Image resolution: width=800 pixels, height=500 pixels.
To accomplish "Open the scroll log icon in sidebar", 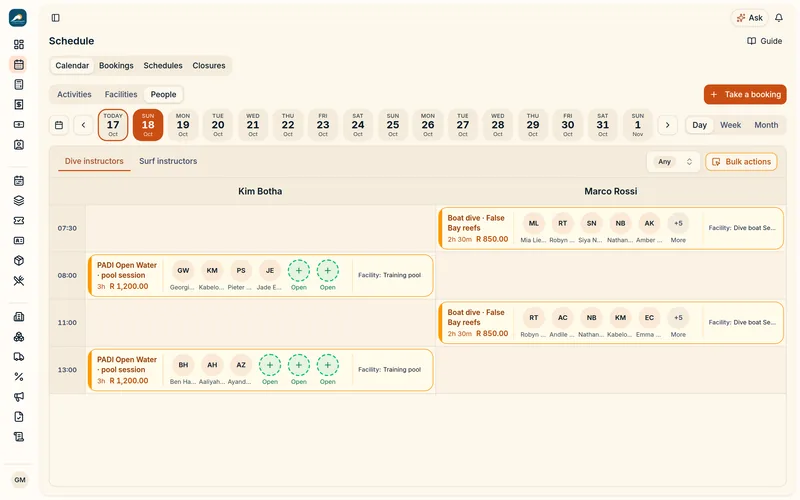I will 19,437.
